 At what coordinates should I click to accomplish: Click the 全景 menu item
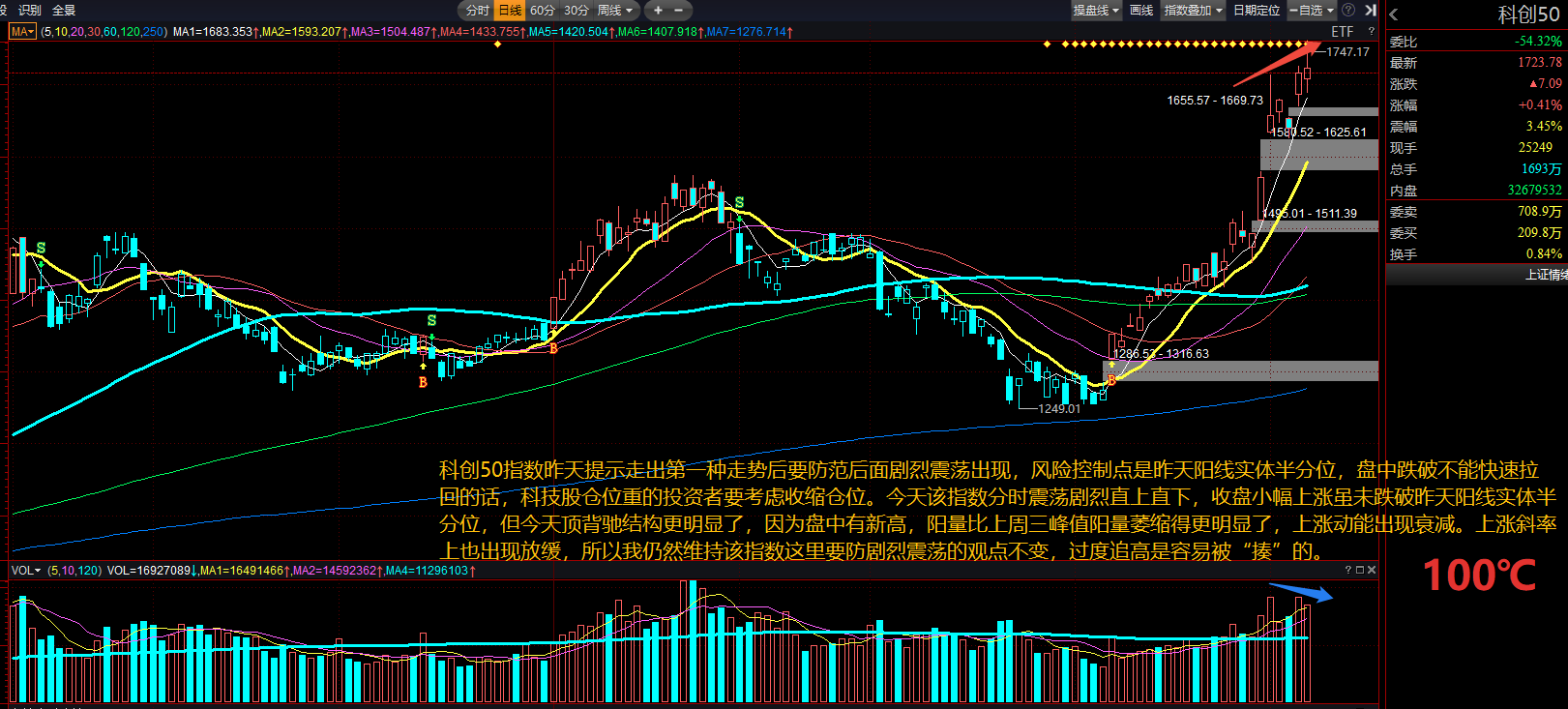(x=64, y=11)
